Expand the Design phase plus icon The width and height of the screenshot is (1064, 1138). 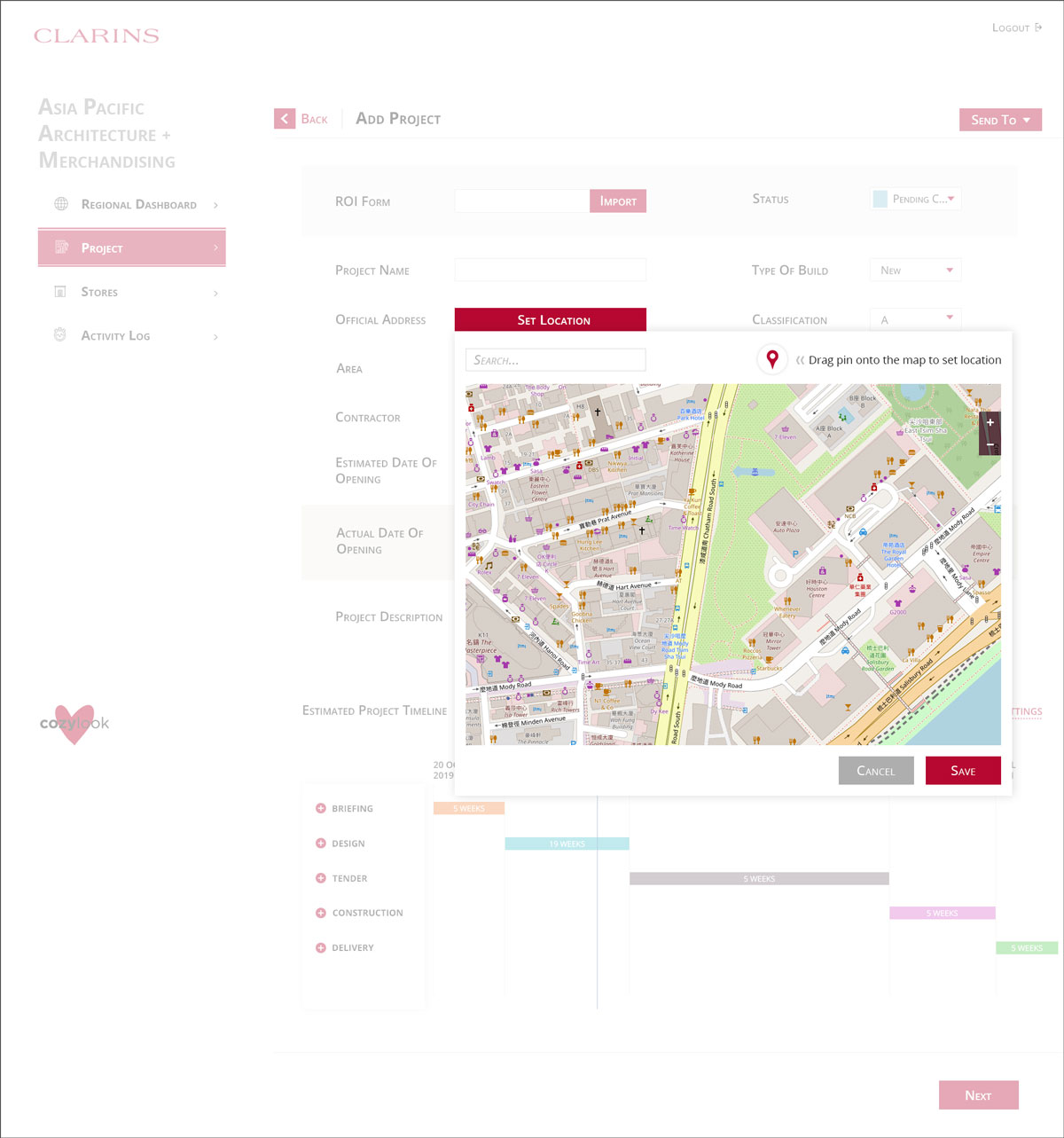click(x=321, y=844)
